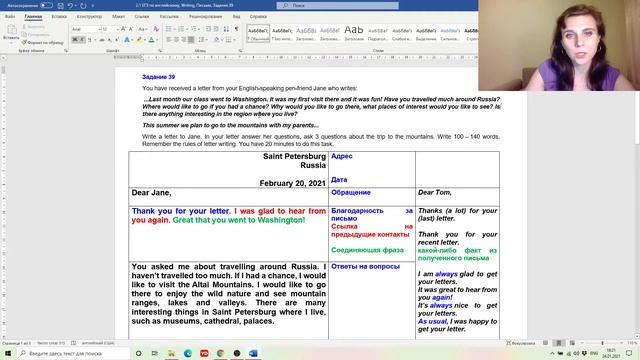Toggle italic formatting
Viewport: 640px width, 360px height.
82,40
